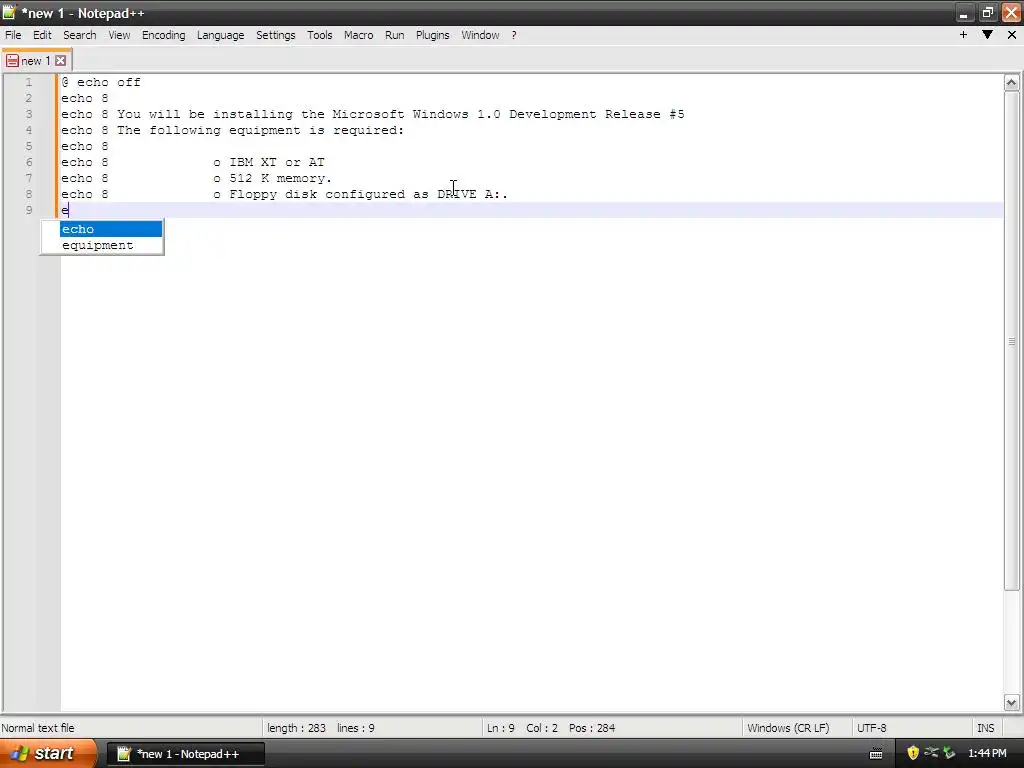1024x768 pixels.
Task: Click 'Ln : 9 Col : 2' in status bar
Action: coord(522,728)
